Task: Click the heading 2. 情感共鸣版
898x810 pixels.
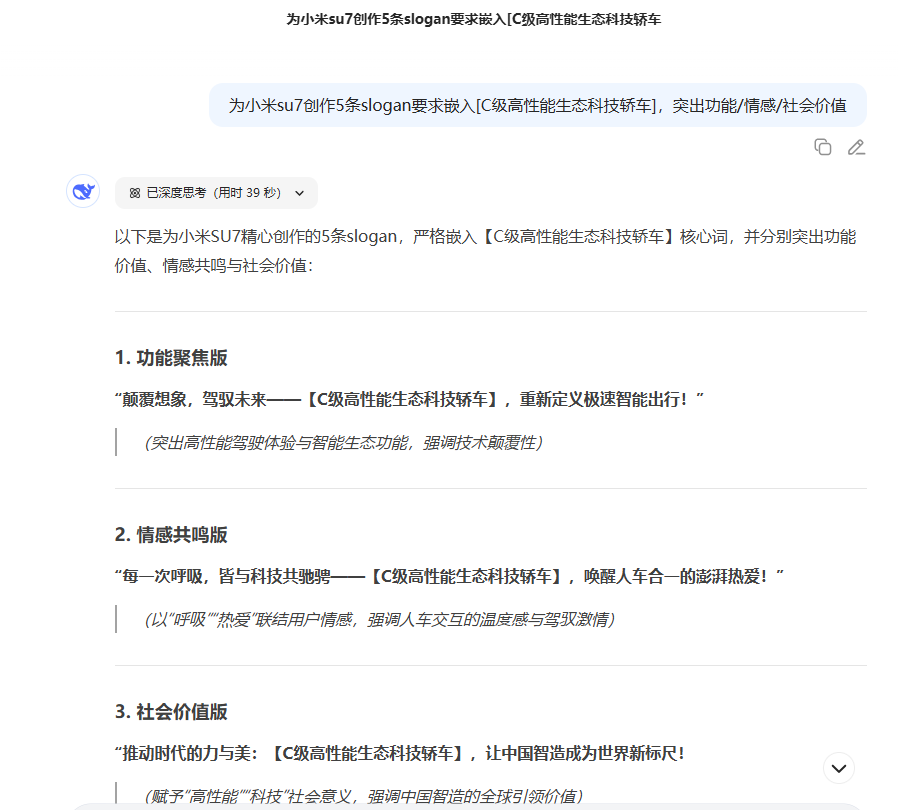Action: coord(171,535)
